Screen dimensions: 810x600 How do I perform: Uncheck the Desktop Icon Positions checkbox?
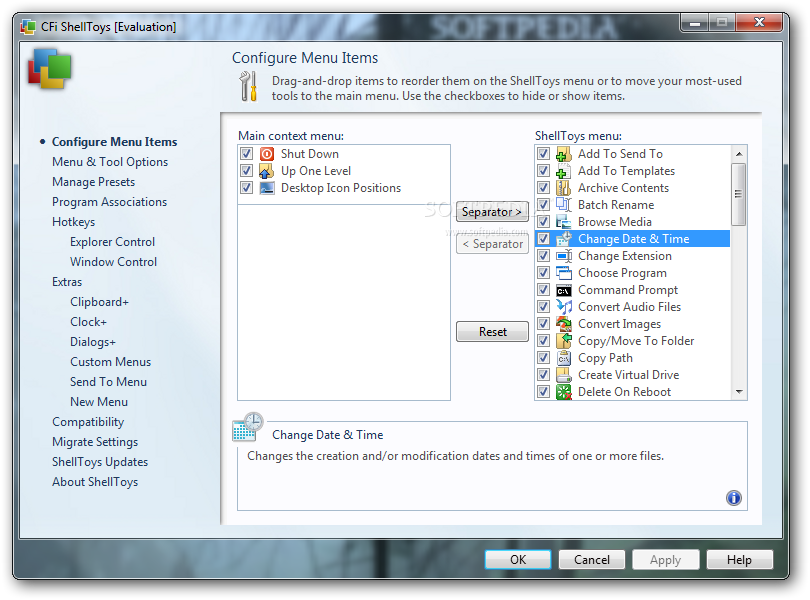[x=246, y=188]
